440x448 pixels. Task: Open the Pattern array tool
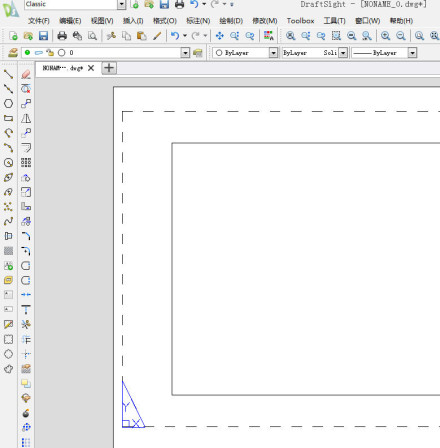click(26, 162)
